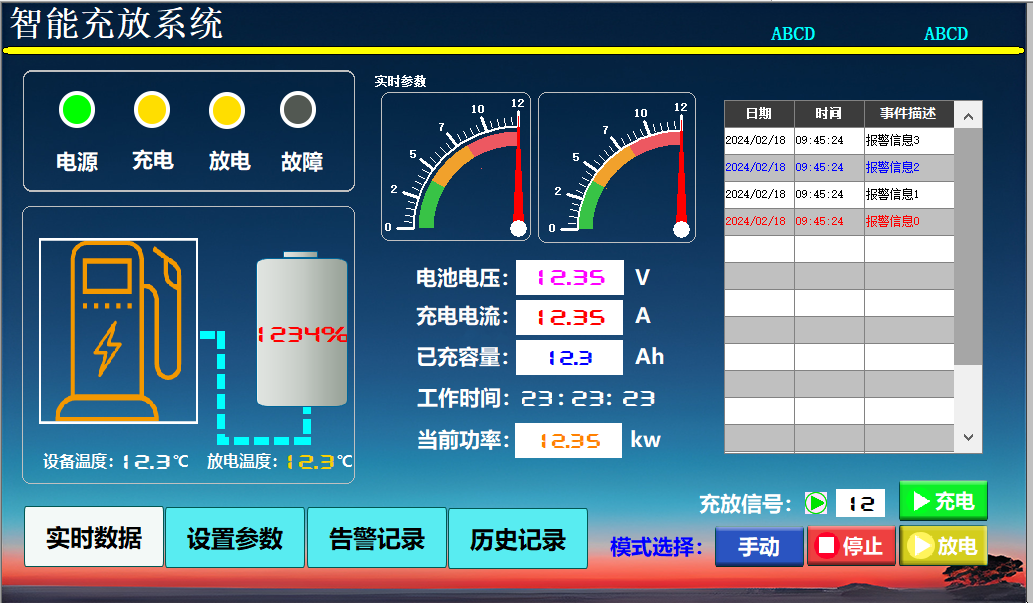
Task: Click the green play icon beside 充放信号
Action: coord(815,503)
